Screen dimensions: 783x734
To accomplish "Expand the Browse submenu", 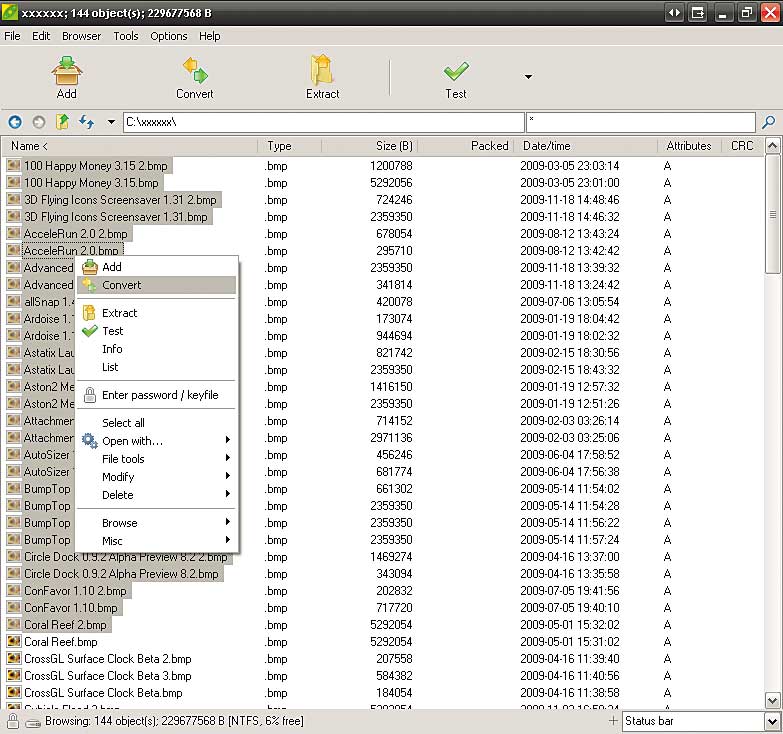I will (x=156, y=523).
